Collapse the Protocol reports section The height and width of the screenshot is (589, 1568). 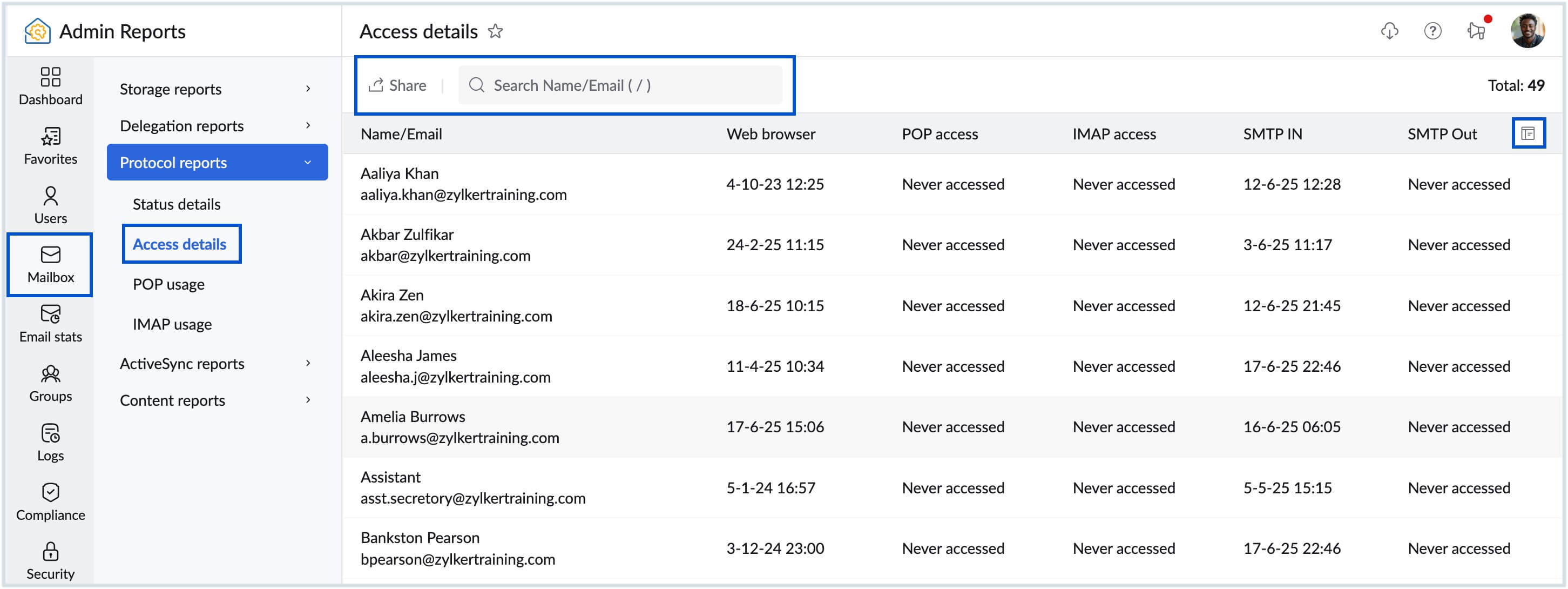tap(217, 162)
